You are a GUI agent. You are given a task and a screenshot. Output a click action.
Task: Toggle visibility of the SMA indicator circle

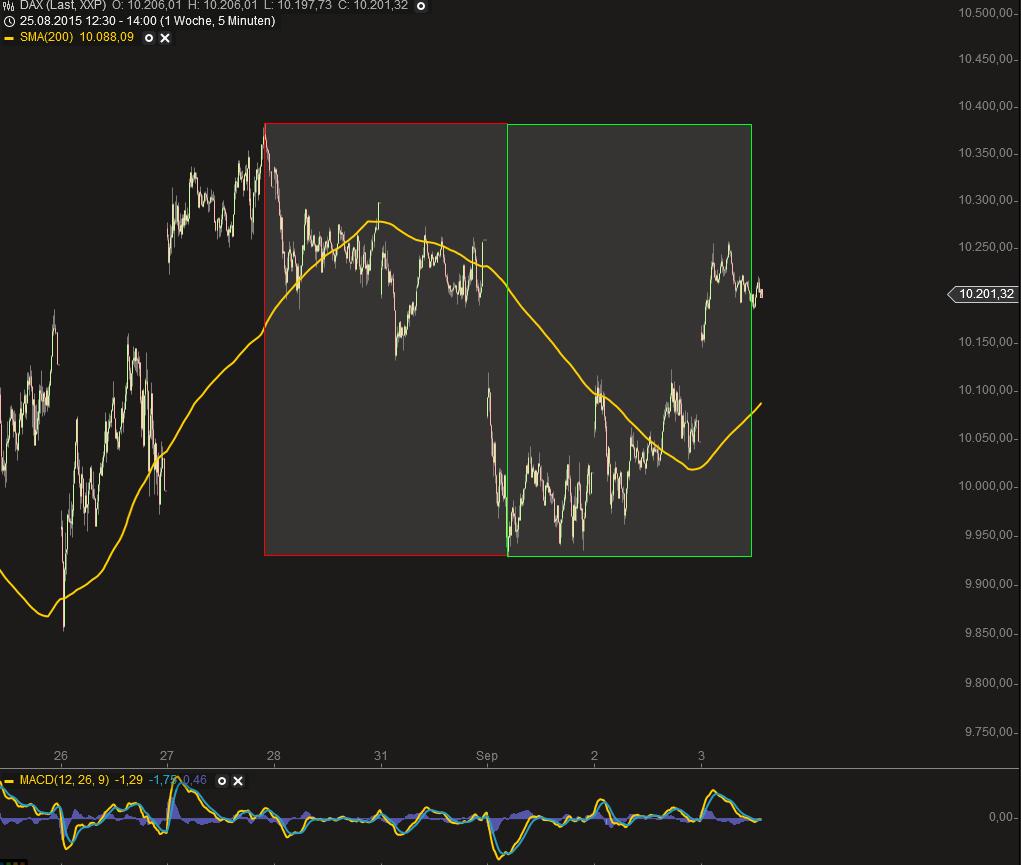tap(147, 38)
